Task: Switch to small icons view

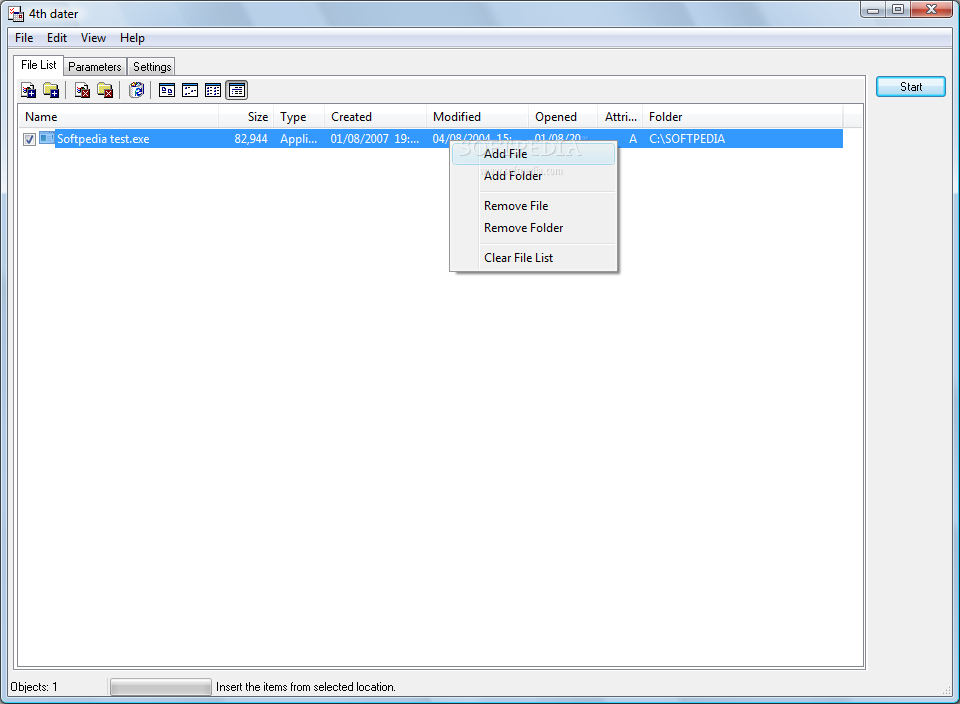Action: coord(190,91)
